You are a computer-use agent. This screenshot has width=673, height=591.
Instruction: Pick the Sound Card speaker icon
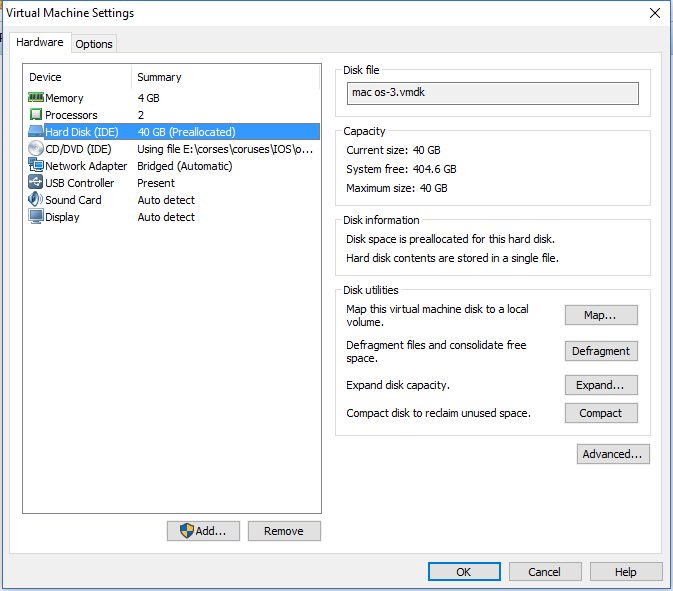point(36,199)
